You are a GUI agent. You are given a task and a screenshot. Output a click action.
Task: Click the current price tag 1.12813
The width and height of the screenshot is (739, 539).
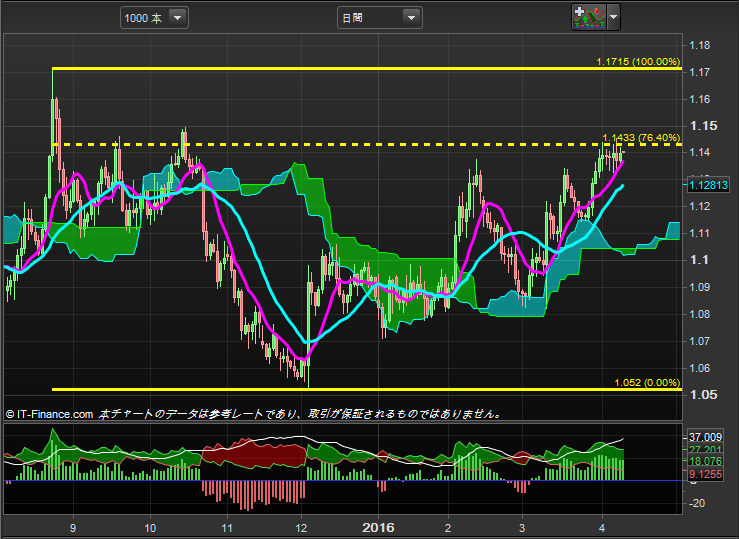point(708,185)
